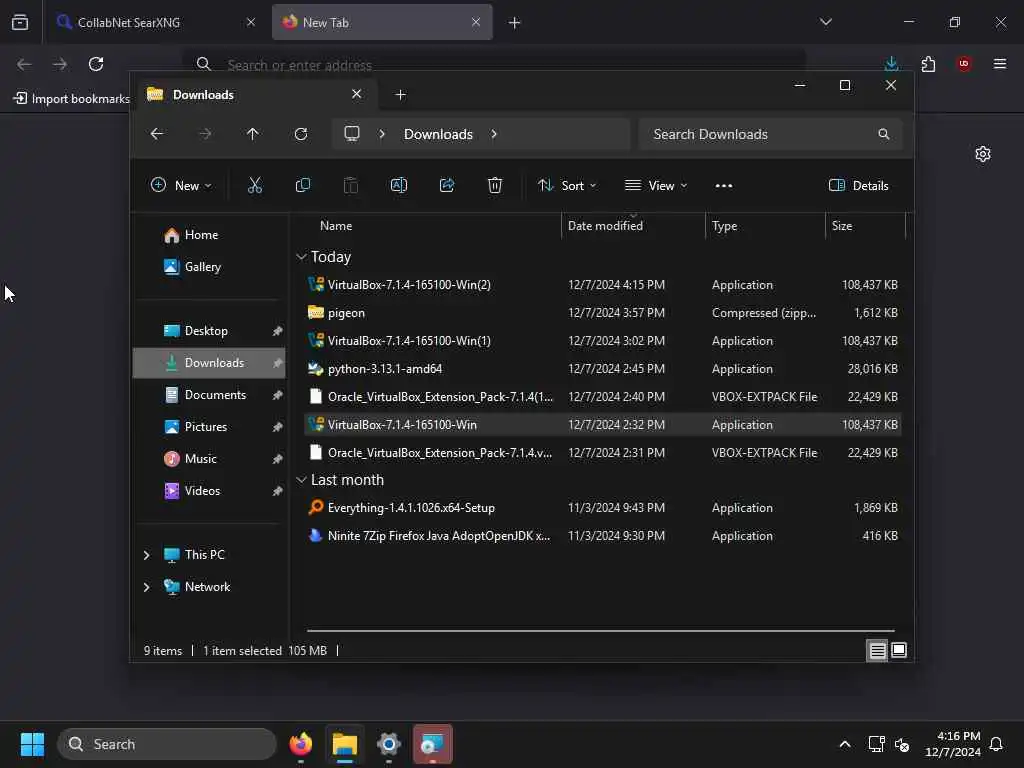Sort by Date modified column header
Screen dimensions: 1024x768
[x=633, y=226]
